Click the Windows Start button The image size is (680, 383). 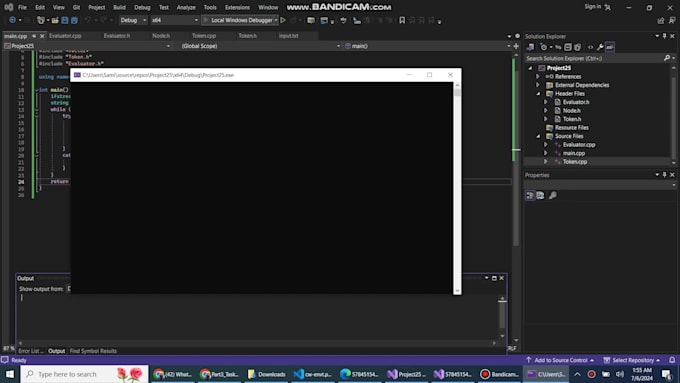(10, 374)
